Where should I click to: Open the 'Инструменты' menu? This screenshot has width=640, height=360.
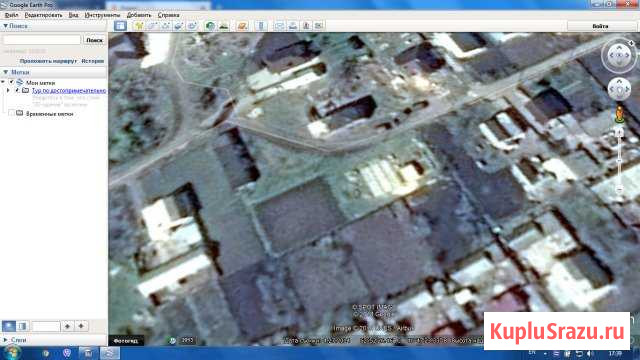(x=102, y=15)
